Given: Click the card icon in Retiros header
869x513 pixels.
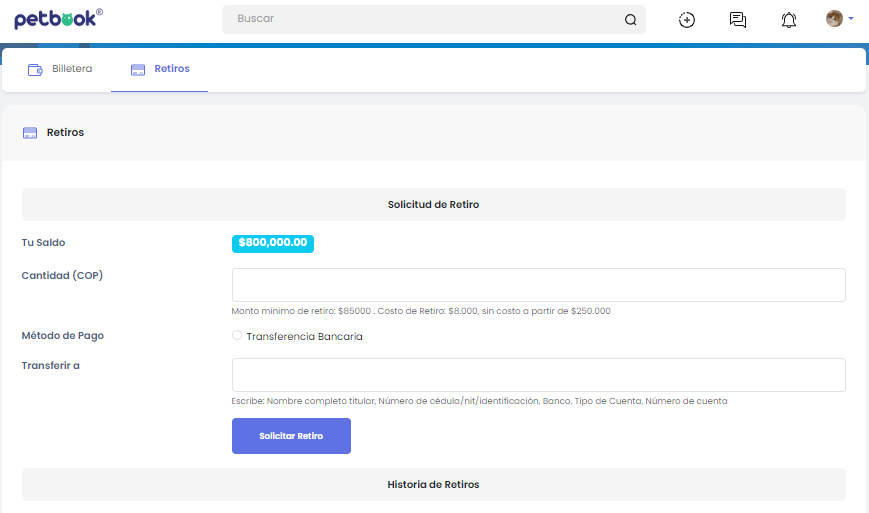Looking at the screenshot, I should [30, 133].
